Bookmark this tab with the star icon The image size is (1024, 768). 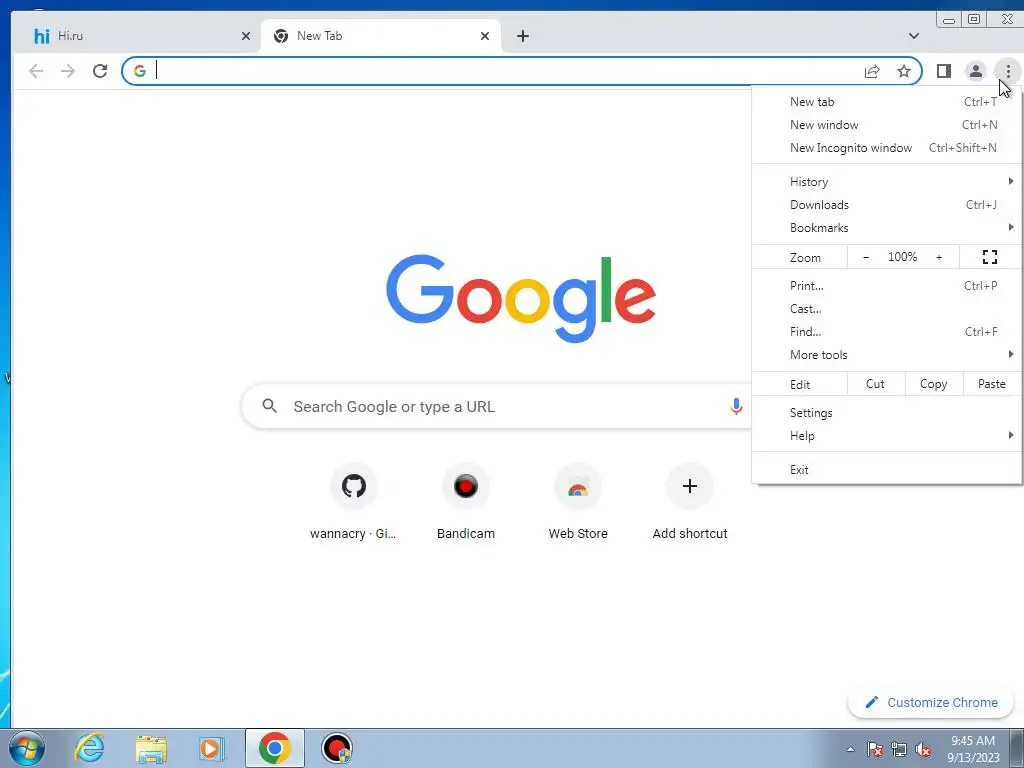pos(904,71)
